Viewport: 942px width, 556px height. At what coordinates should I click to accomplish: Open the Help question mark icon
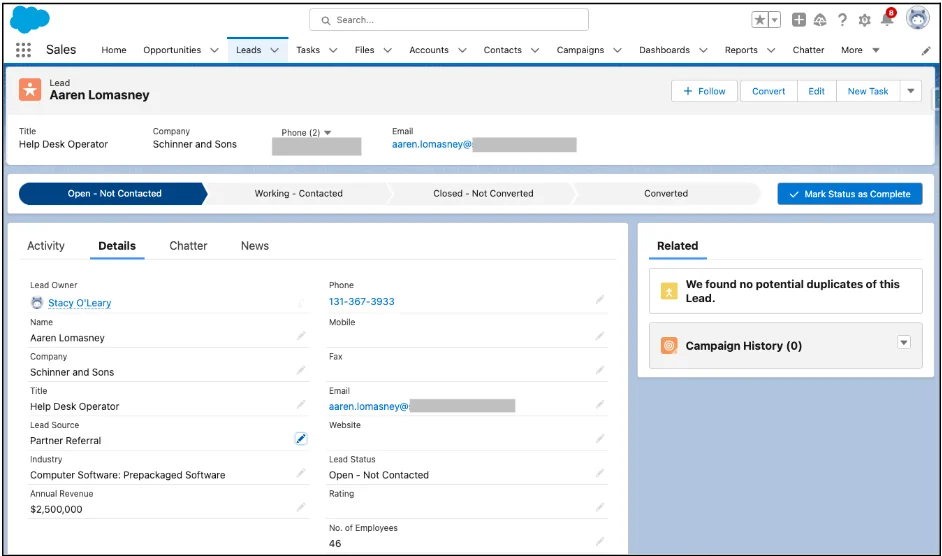(x=842, y=20)
